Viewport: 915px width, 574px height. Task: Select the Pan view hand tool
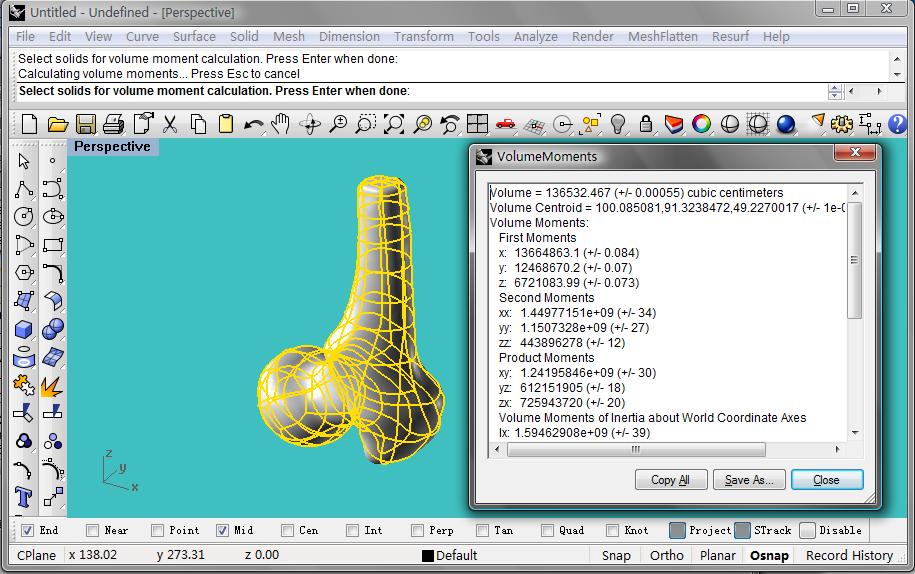[x=281, y=124]
